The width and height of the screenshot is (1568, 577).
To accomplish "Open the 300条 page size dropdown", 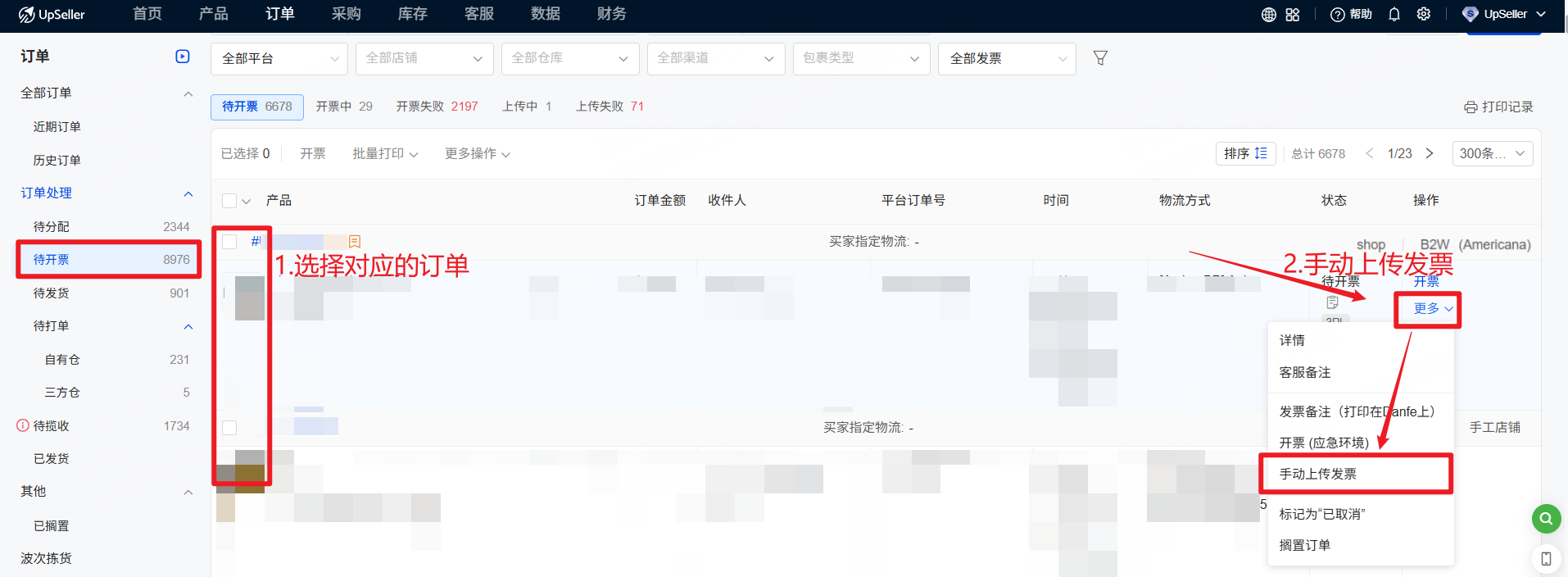I will 1492,153.
